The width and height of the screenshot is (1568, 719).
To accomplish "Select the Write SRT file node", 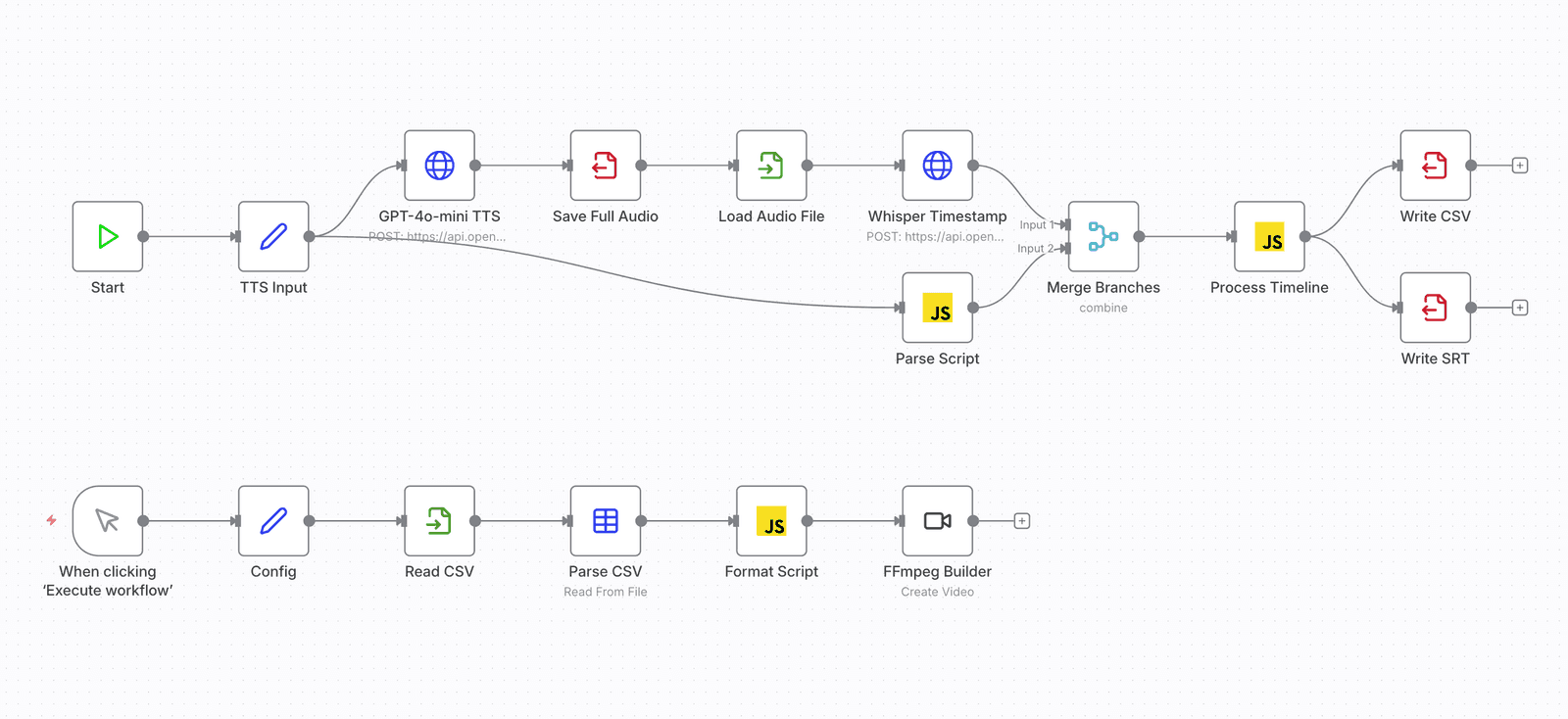I will pos(1436,308).
